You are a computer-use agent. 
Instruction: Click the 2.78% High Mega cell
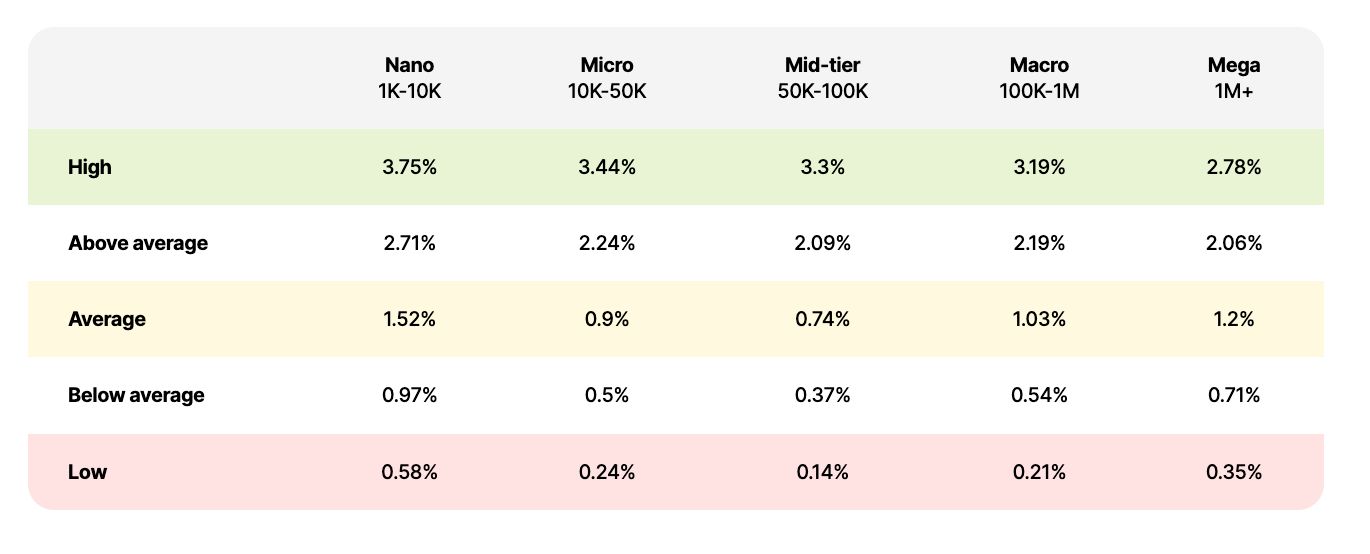(1233, 168)
